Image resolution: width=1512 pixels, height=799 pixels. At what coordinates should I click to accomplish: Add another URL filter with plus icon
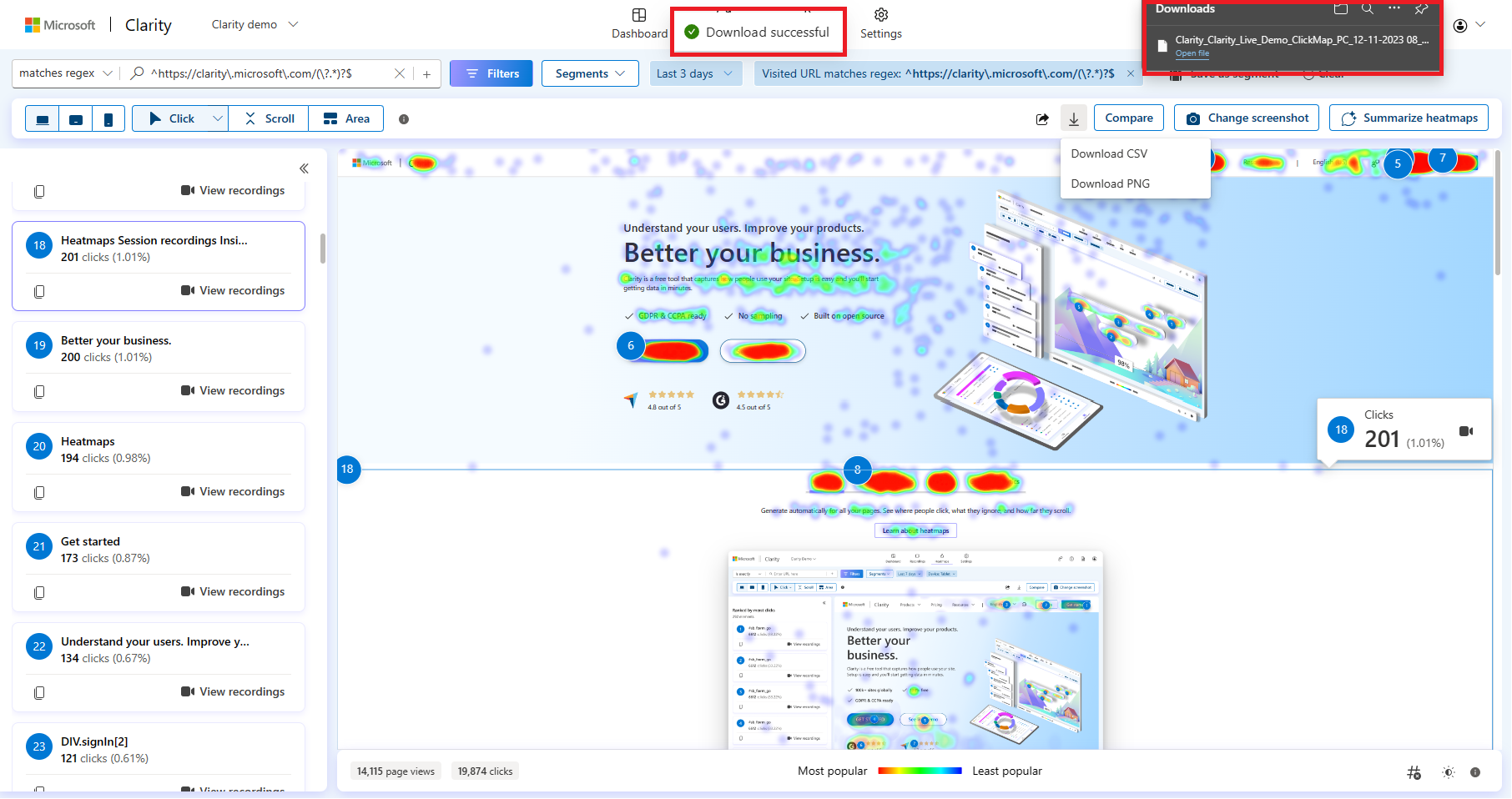click(x=426, y=73)
